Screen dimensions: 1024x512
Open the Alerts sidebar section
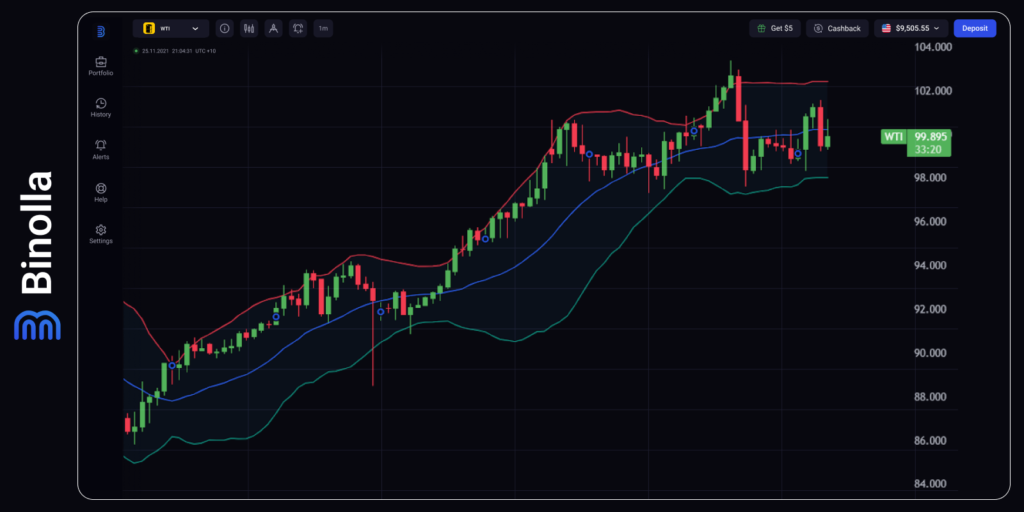101,150
